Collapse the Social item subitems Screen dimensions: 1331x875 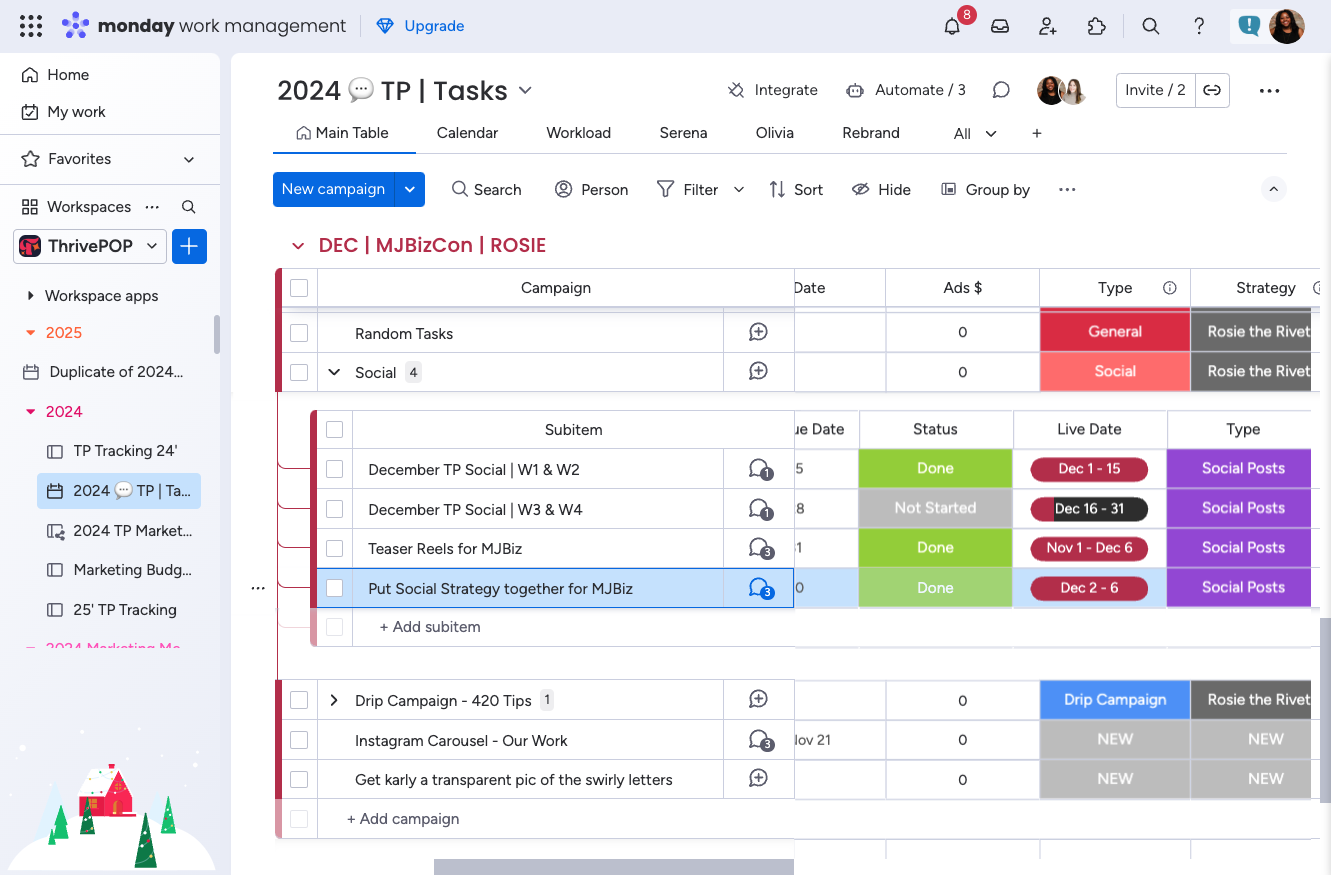[x=334, y=372]
